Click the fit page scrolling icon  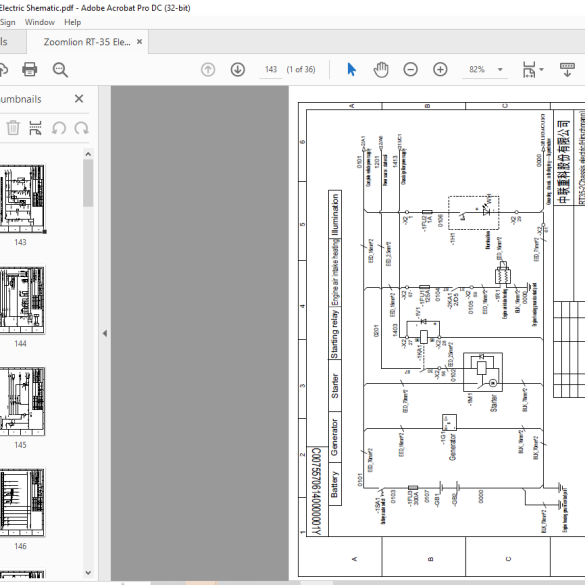529,69
